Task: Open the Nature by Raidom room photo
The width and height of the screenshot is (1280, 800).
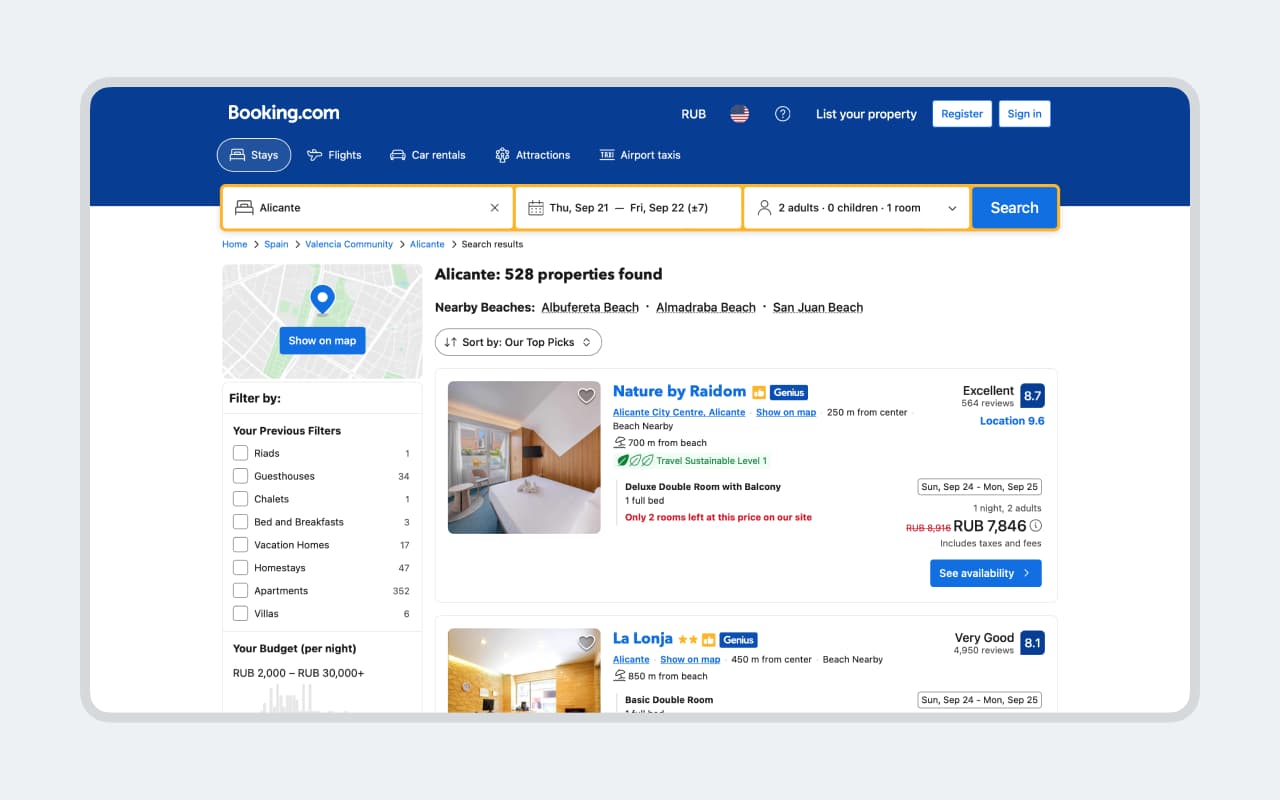Action: pyautogui.click(x=524, y=457)
